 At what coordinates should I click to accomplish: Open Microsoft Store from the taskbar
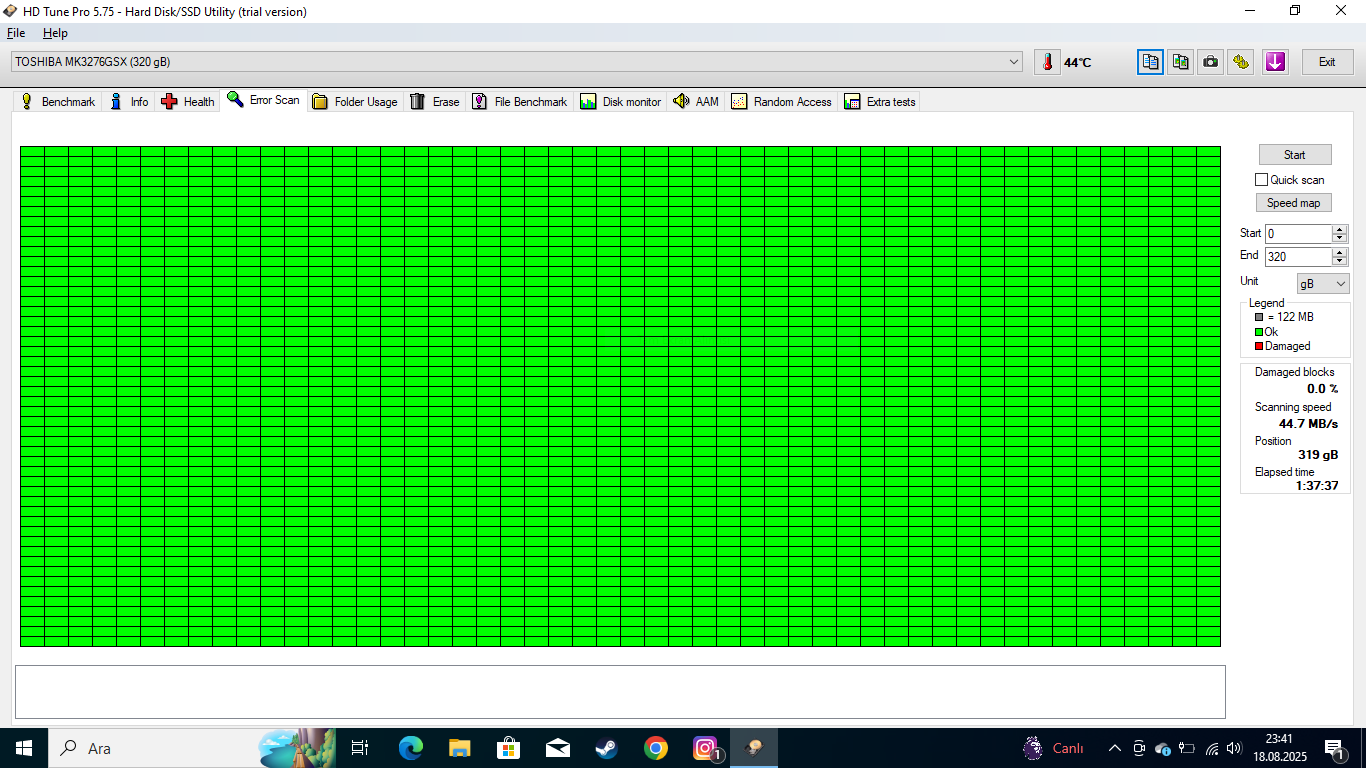508,748
